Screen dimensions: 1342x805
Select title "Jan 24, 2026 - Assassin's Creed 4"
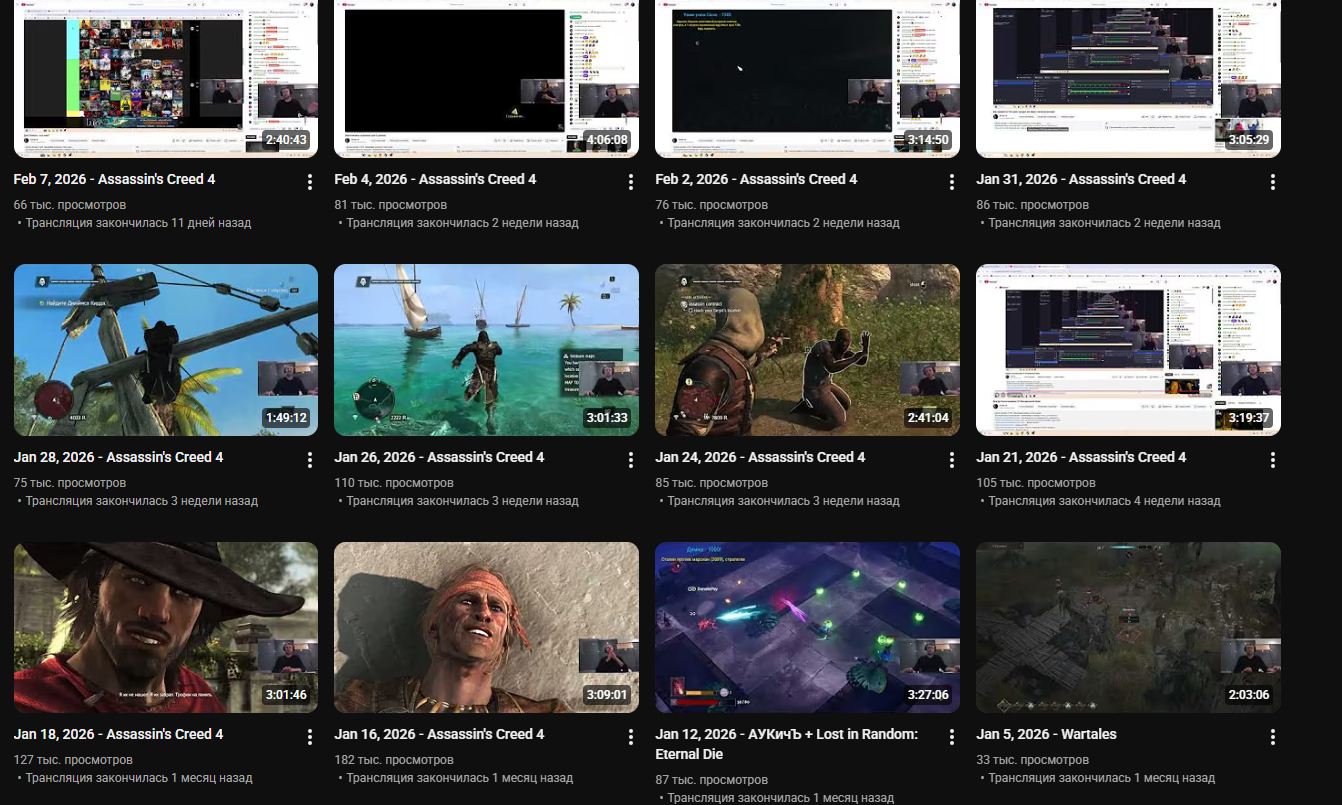[x=760, y=457]
